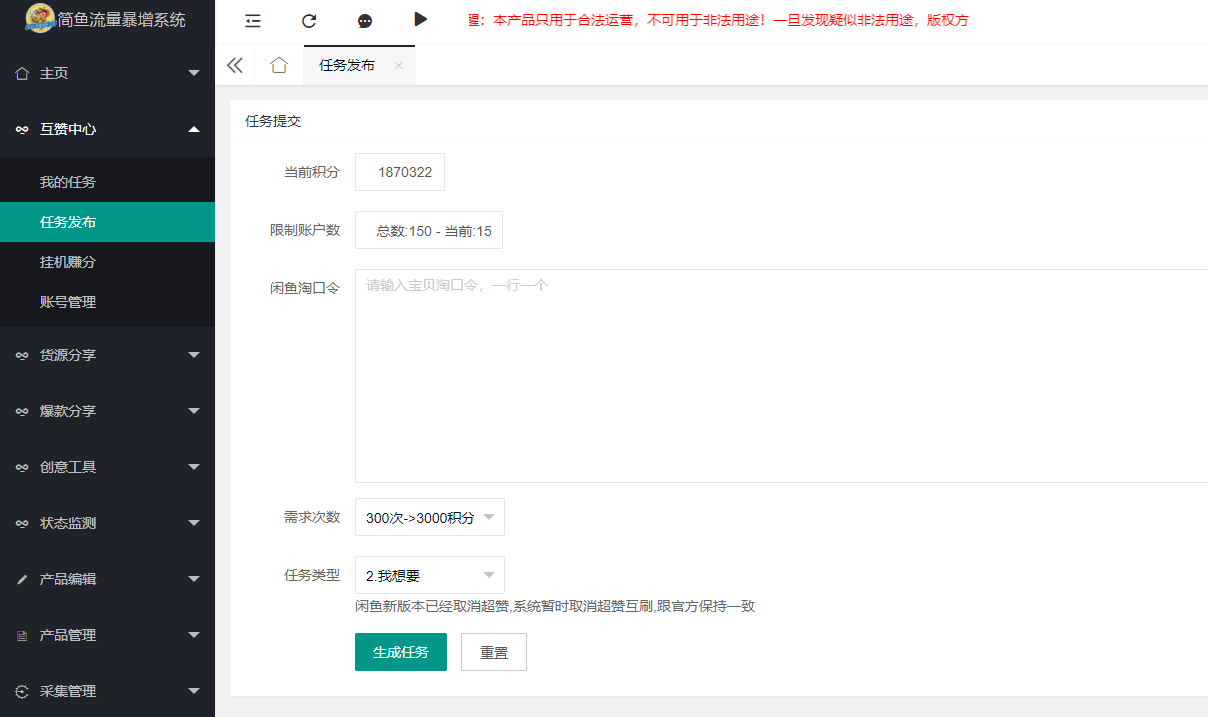This screenshot has height=717, width=1208.
Task: Click the 重置 button
Action: pyautogui.click(x=493, y=651)
